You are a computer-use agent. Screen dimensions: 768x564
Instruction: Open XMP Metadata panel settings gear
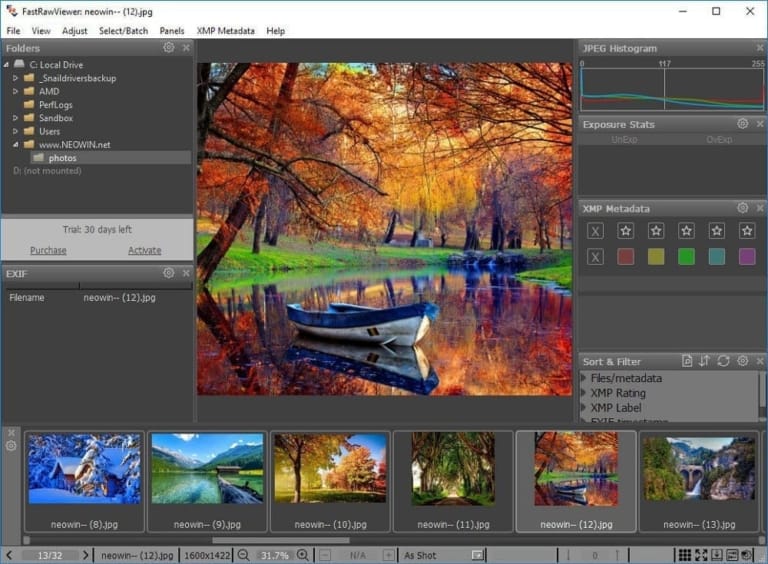click(743, 208)
